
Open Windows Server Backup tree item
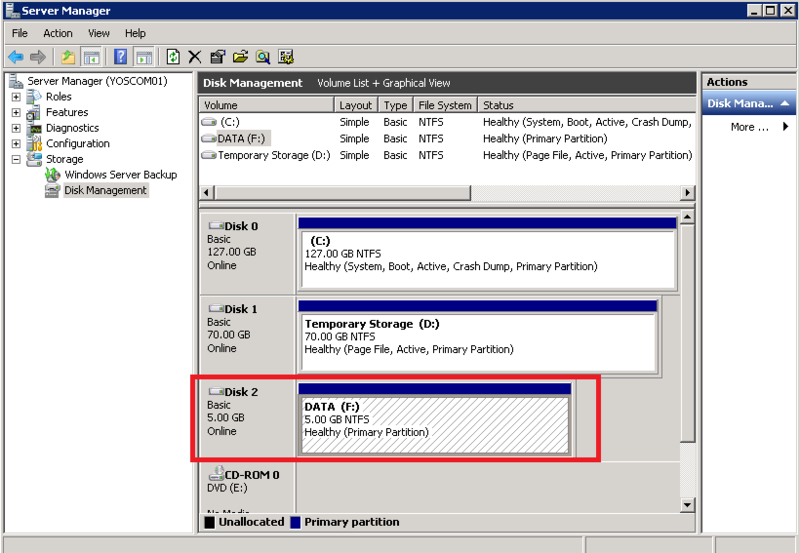tap(120, 175)
